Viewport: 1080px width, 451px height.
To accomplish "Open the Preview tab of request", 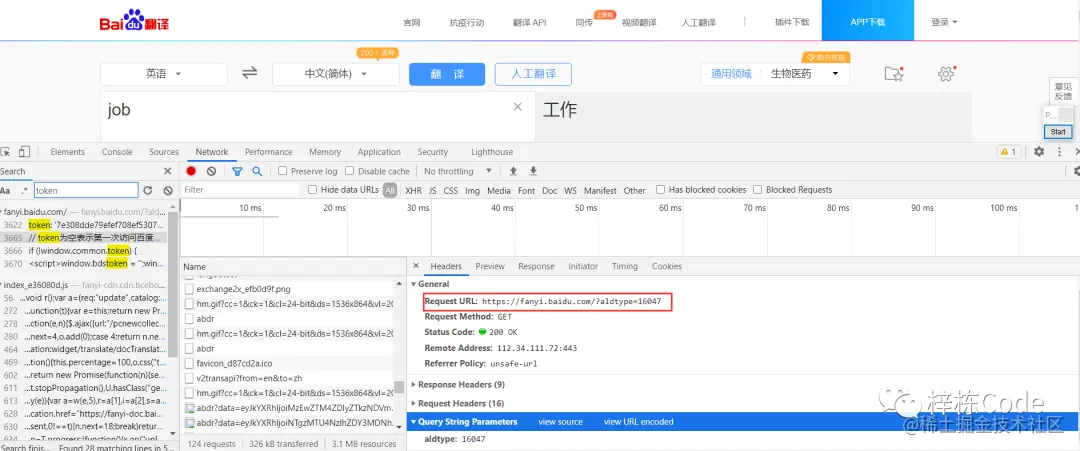I will (490, 266).
